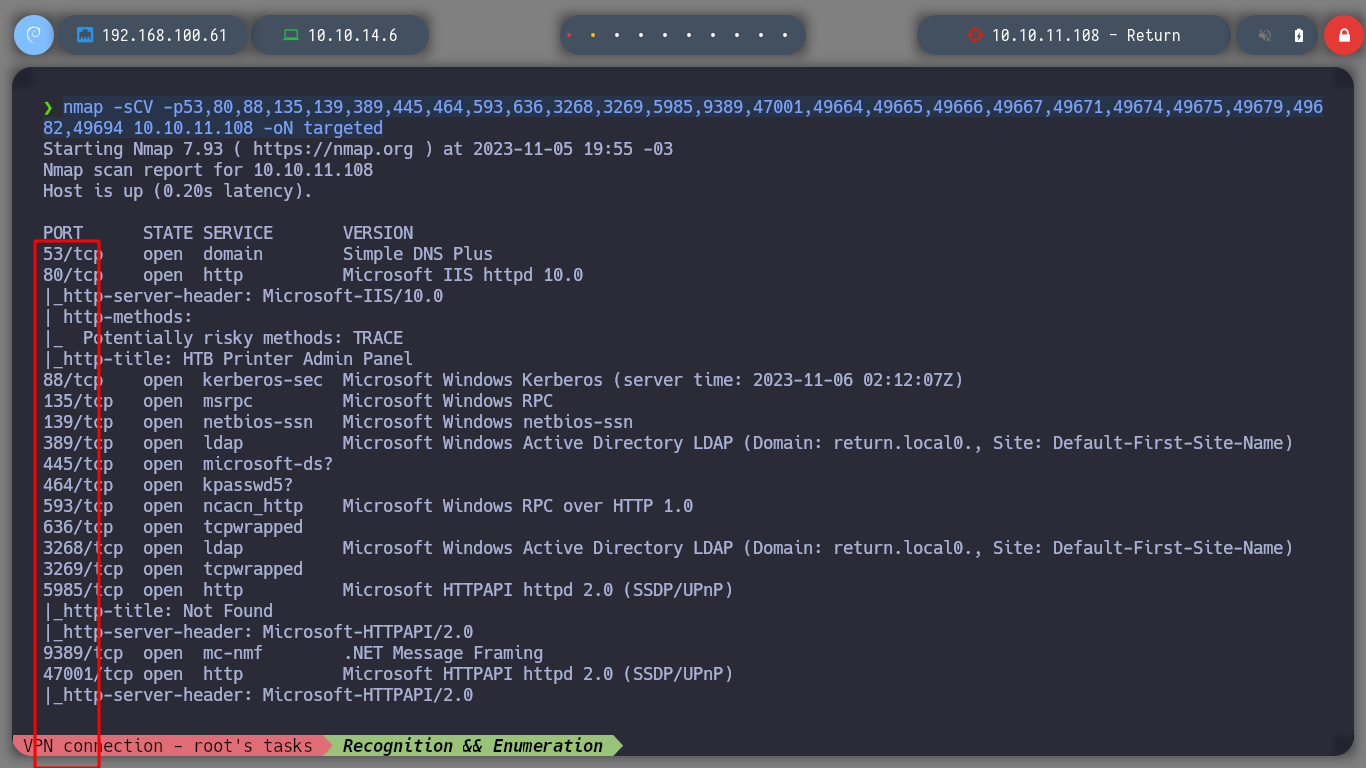
Task: Click 'Potentially risky methods: TRACE' line
Action: [243, 338]
